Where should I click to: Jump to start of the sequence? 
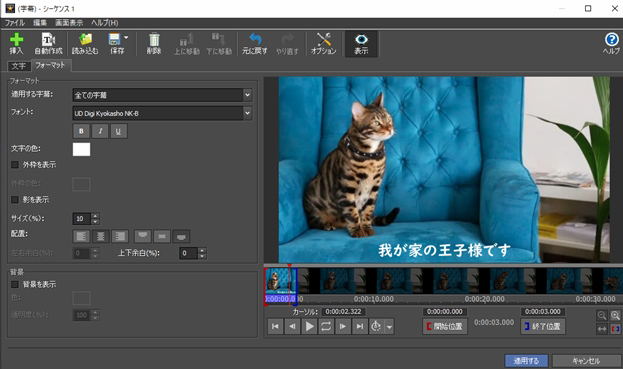275,326
